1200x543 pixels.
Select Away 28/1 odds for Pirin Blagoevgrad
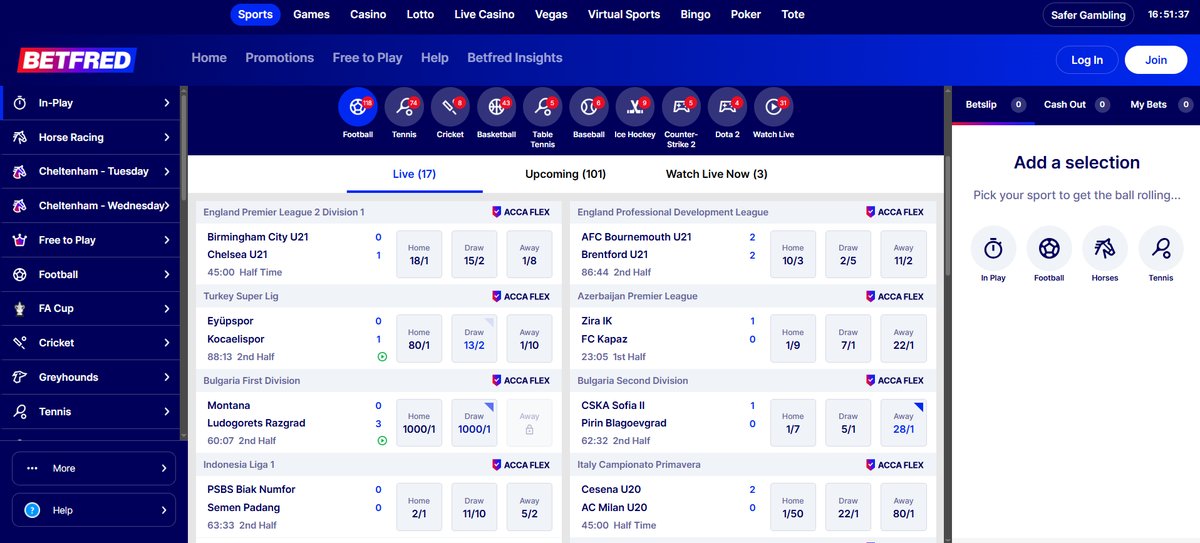tap(903, 423)
